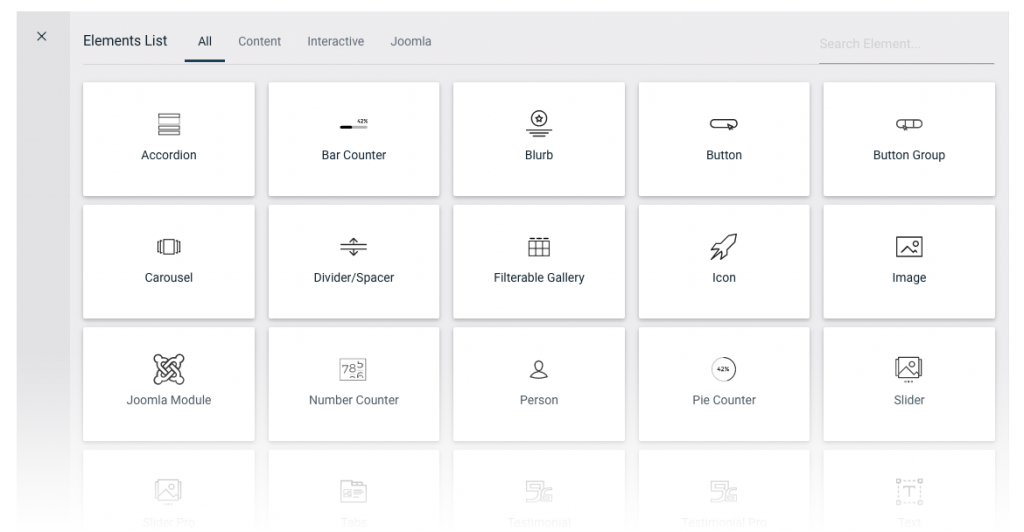1024x532 pixels.
Task: Select the Accordion element icon
Action: pos(168,124)
